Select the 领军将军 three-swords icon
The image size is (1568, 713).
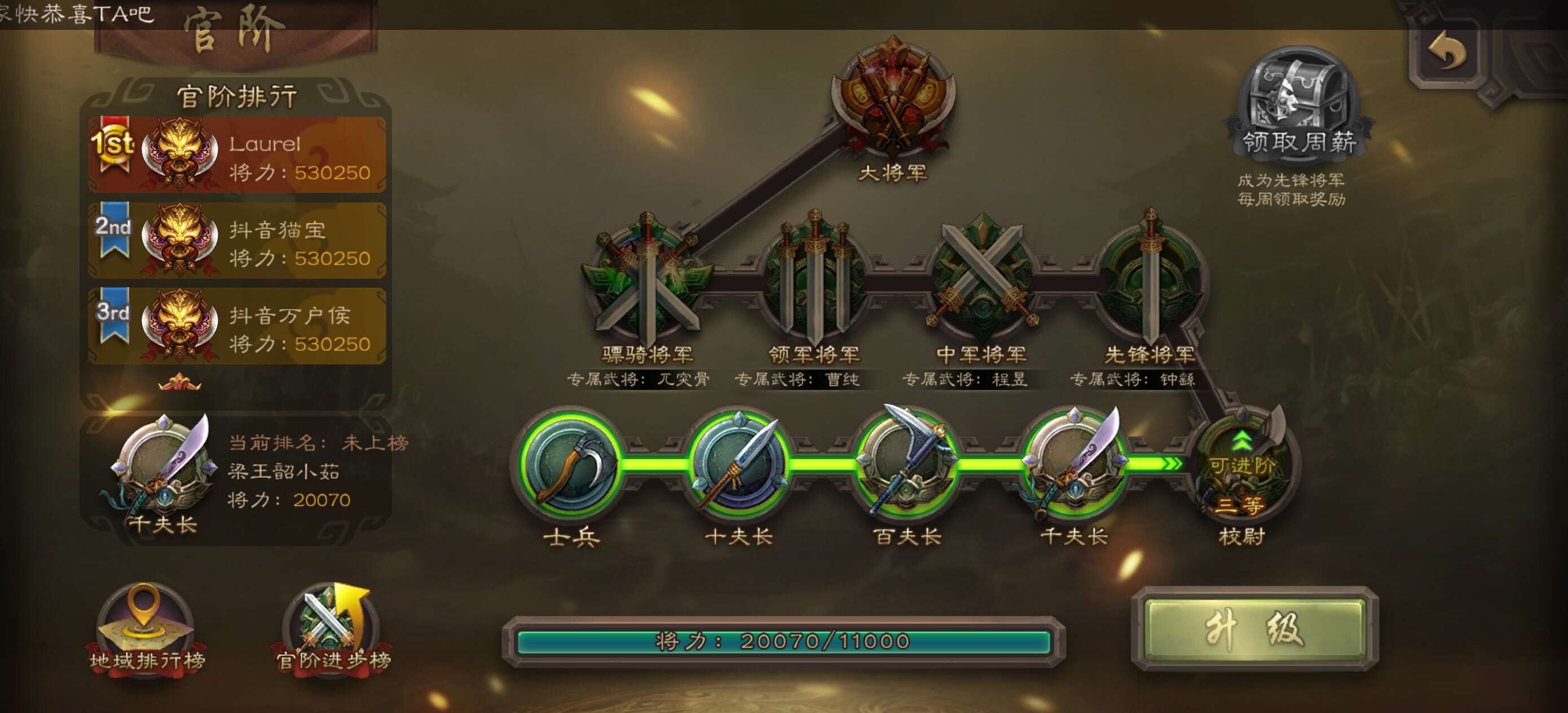(814, 279)
